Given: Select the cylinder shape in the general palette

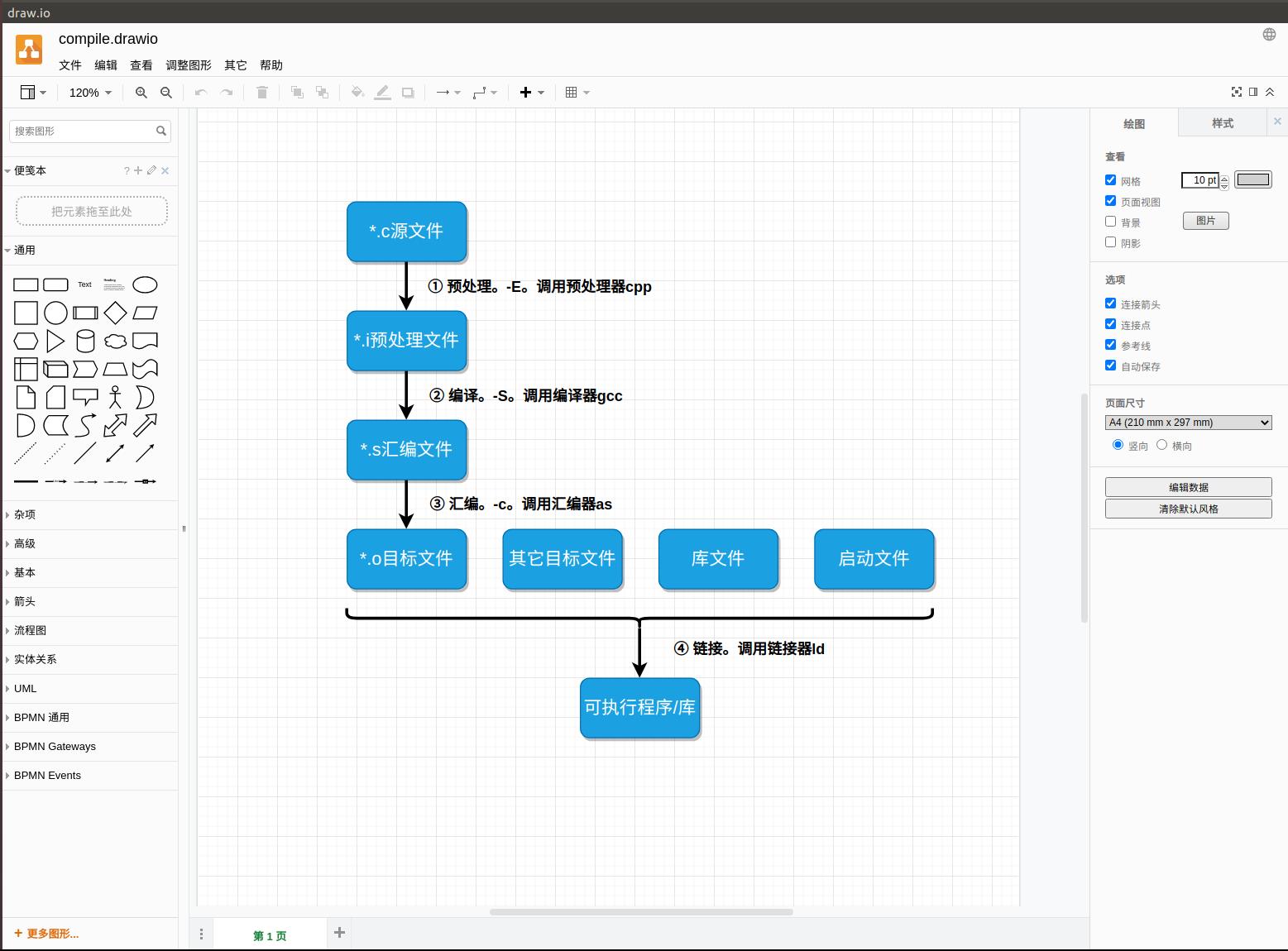Looking at the screenshot, I should tap(85, 341).
